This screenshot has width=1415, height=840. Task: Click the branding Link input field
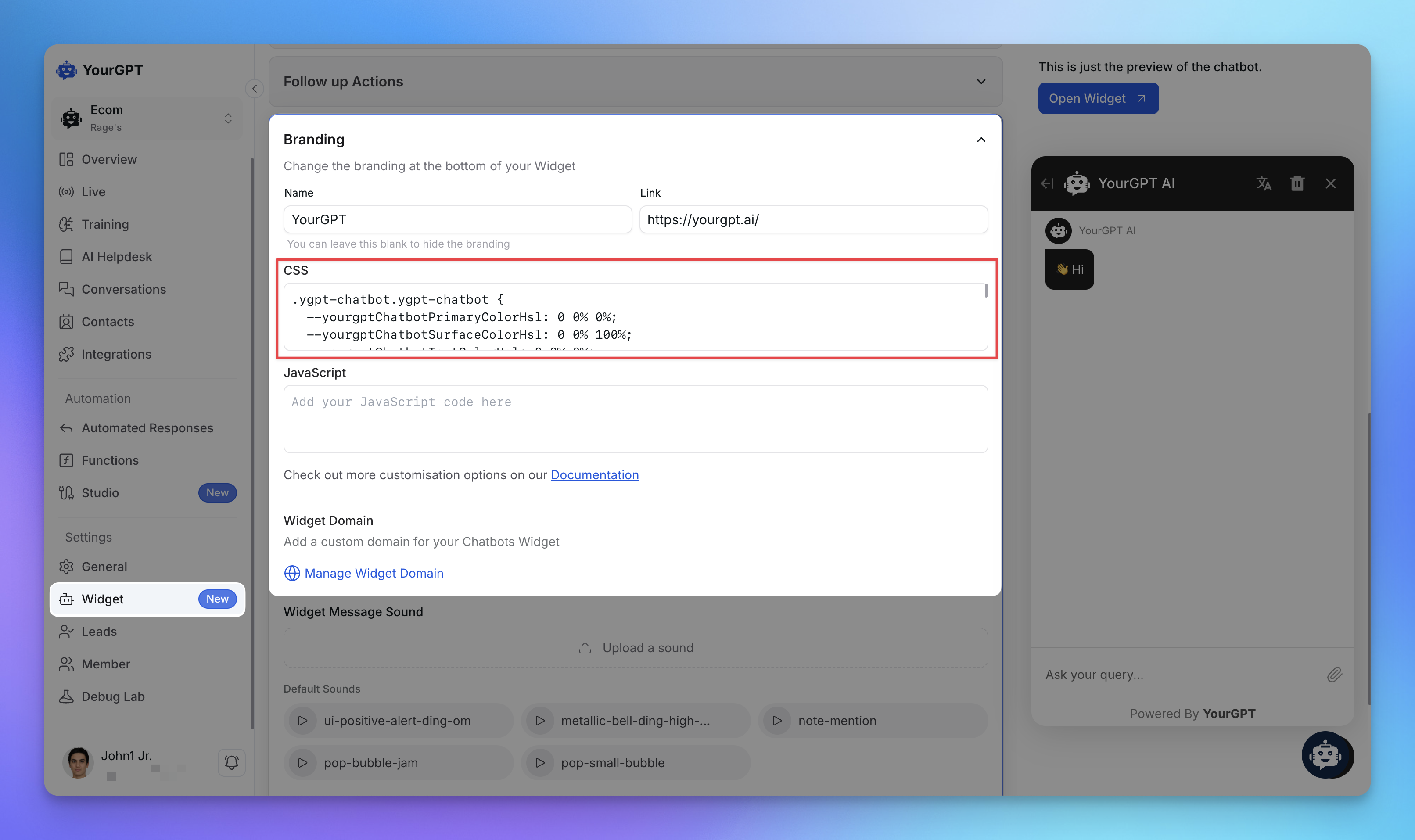point(813,219)
